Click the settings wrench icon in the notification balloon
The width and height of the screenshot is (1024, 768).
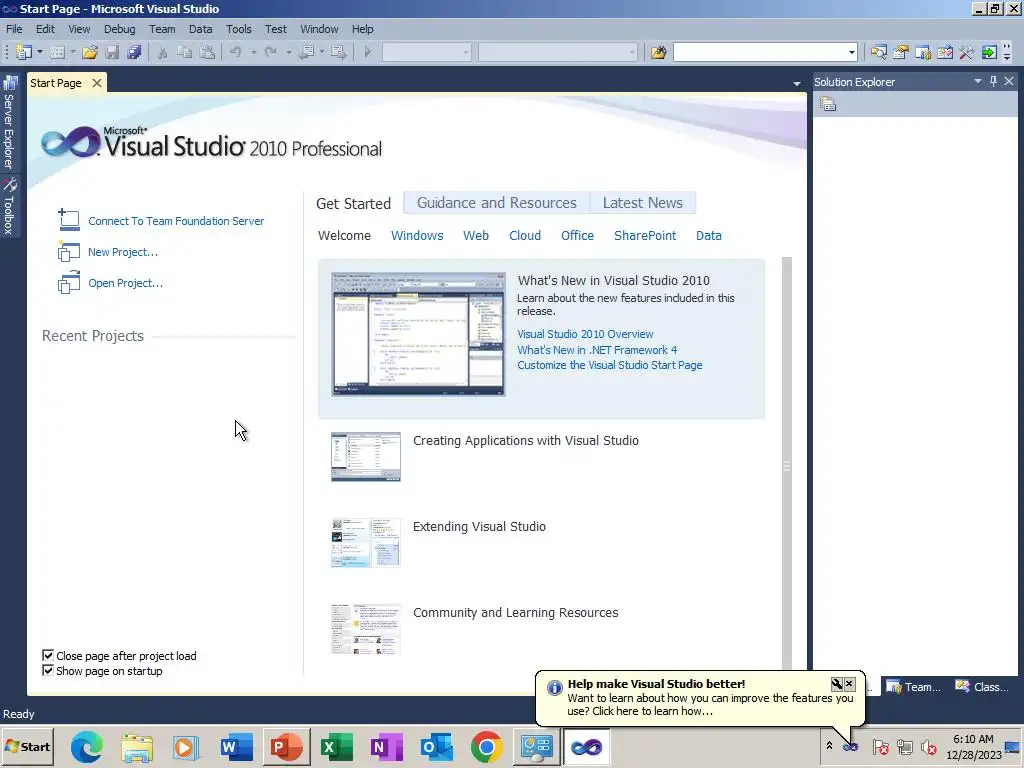(x=837, y=684)
